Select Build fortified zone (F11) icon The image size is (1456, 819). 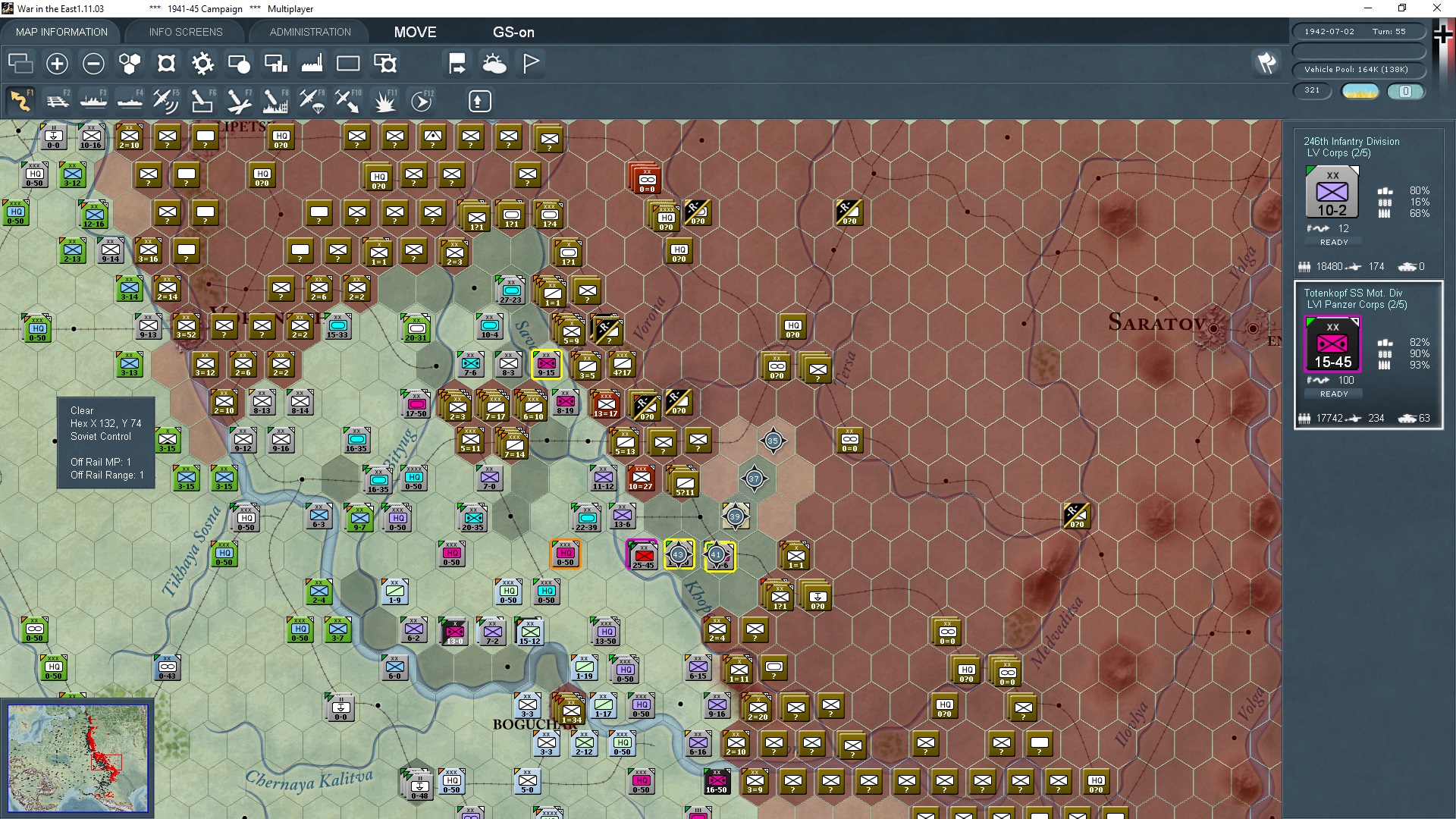point(385,101)
